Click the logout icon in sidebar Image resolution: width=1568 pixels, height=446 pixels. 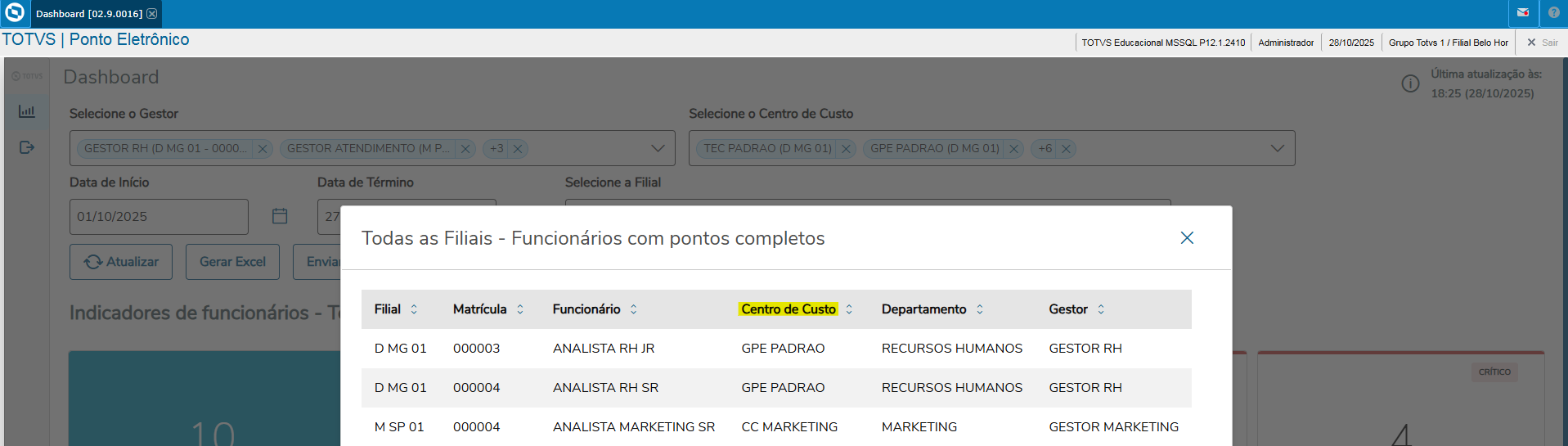click(27, 147)
